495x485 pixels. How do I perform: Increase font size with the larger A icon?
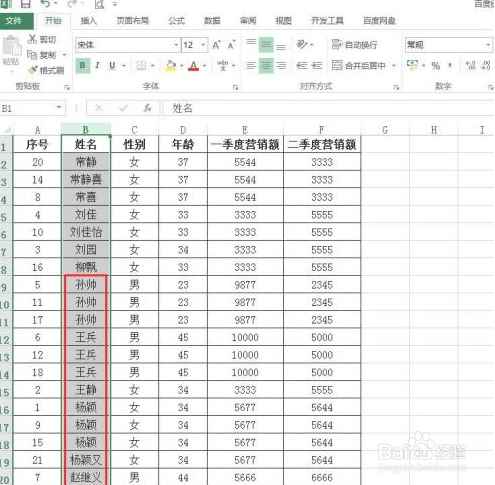point(217,45)
